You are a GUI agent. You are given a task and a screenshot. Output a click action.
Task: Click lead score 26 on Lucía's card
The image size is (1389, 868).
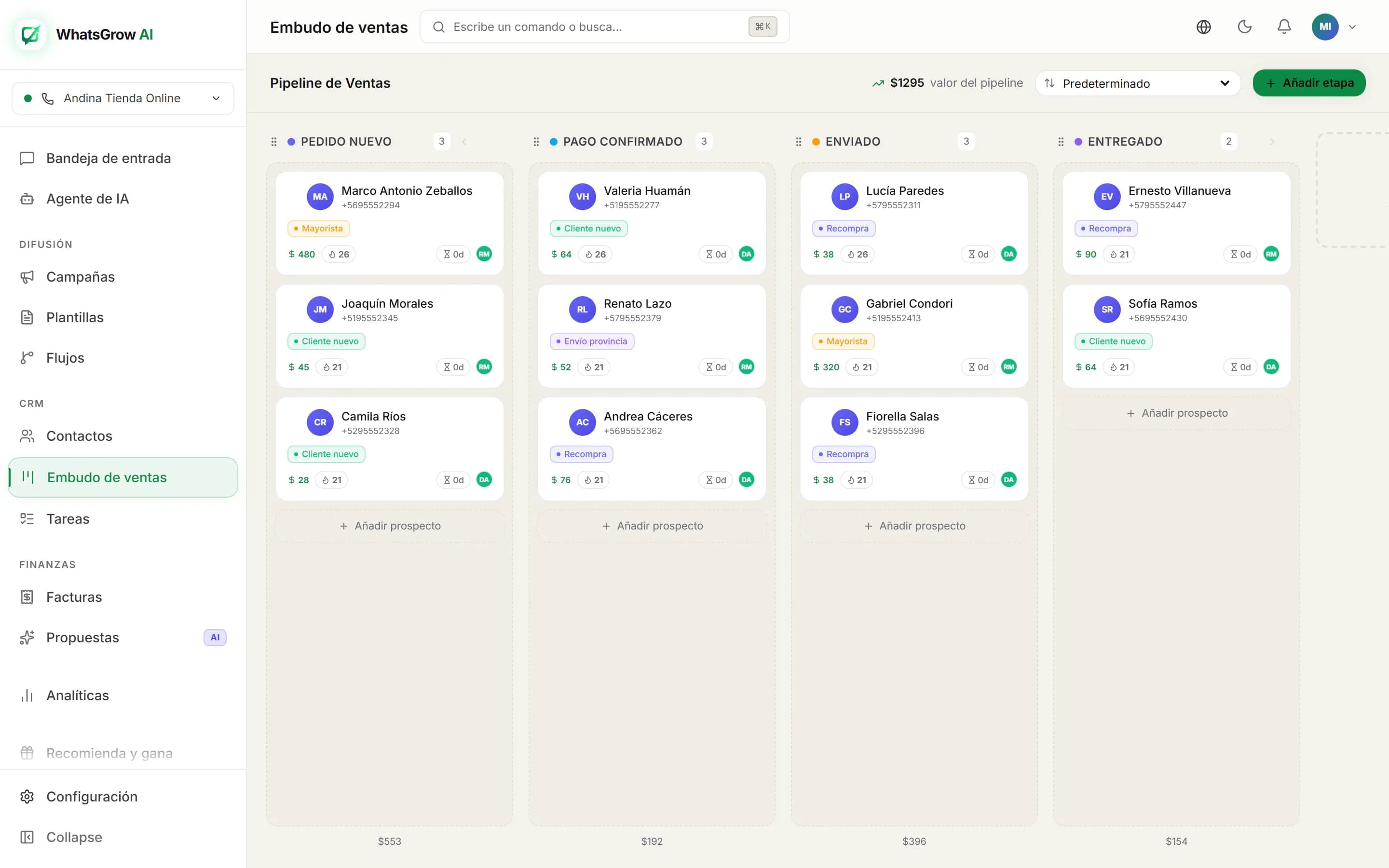tap(858, 254)
